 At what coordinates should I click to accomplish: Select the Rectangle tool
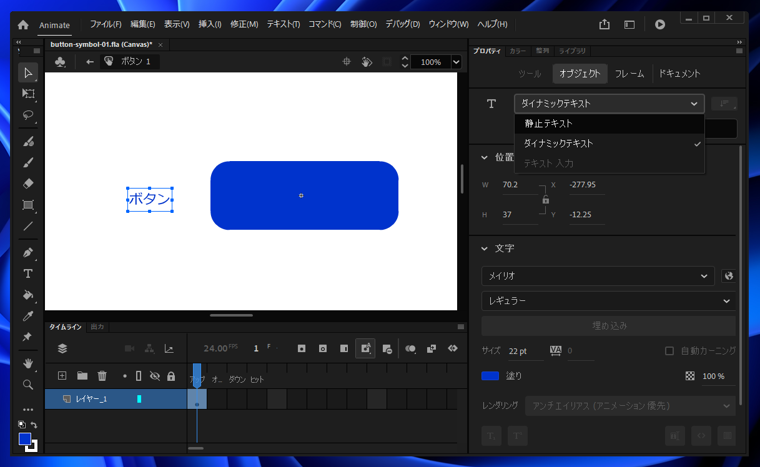(x=28, y=205)
